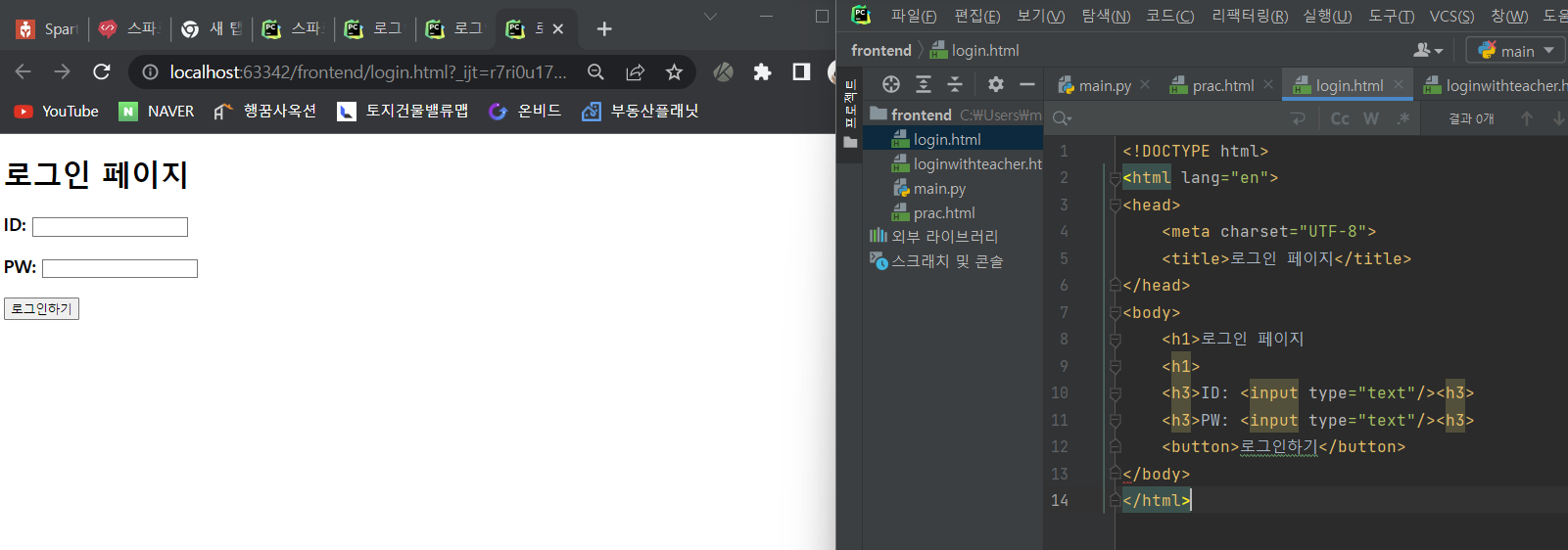
Task: Bookmark this page with star icon
Action: 674,71
